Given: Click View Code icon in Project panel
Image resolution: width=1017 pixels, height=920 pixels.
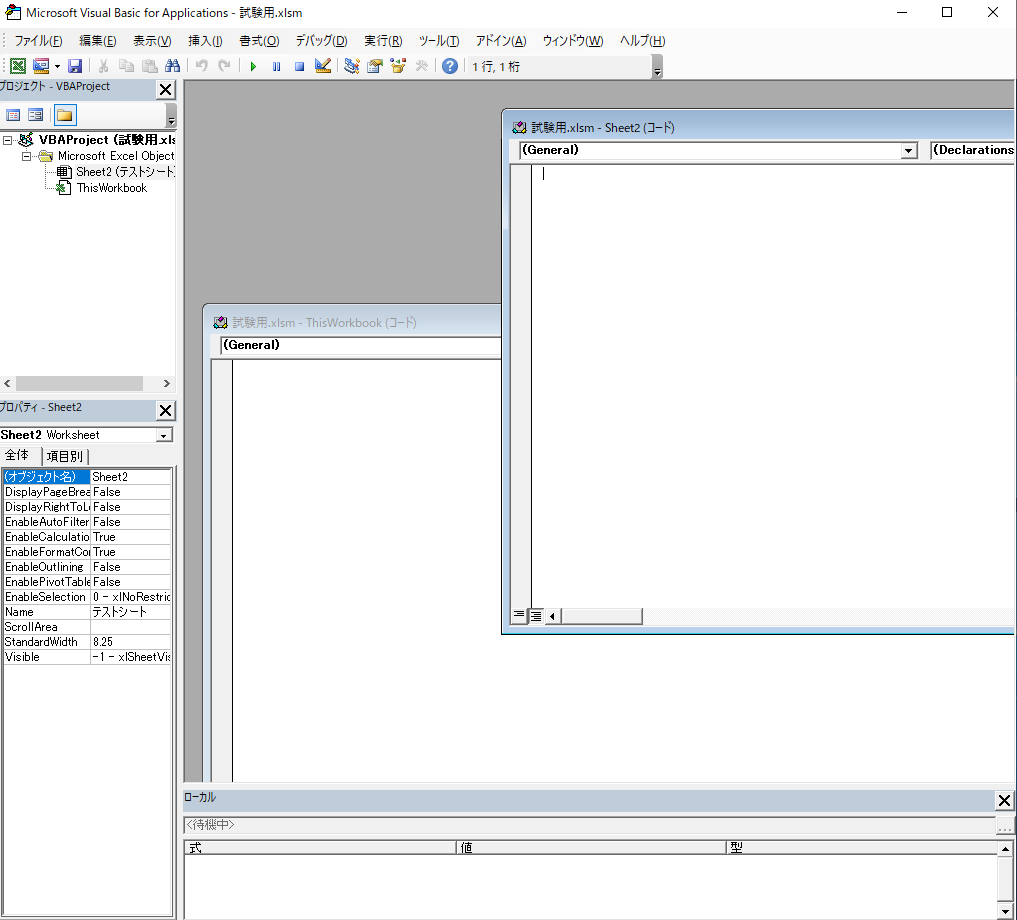Looking at the screenshot, I should pos(13,115).
